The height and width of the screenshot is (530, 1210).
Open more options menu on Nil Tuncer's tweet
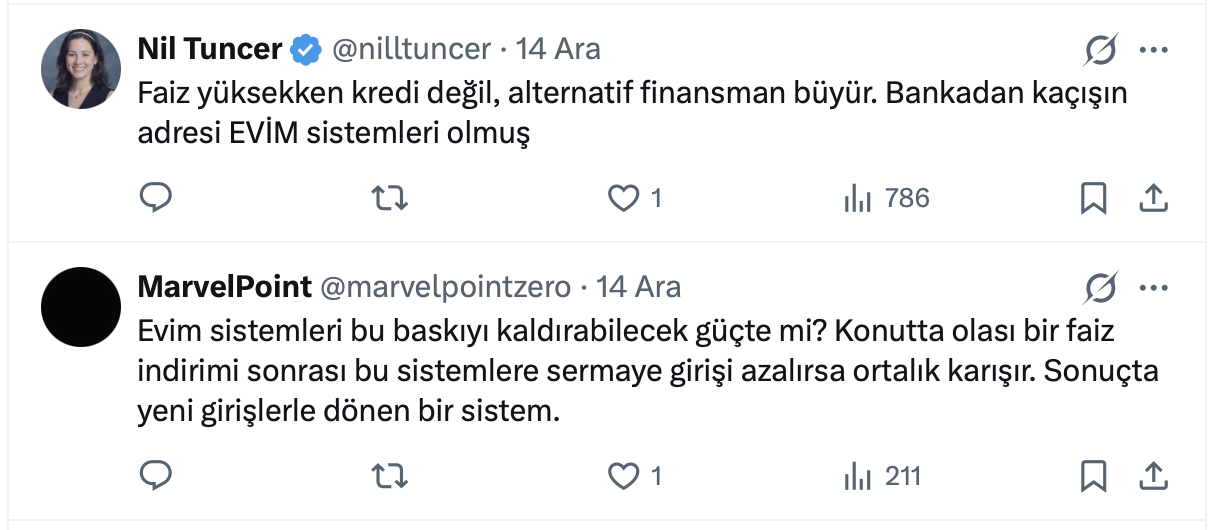(1154, 49)
